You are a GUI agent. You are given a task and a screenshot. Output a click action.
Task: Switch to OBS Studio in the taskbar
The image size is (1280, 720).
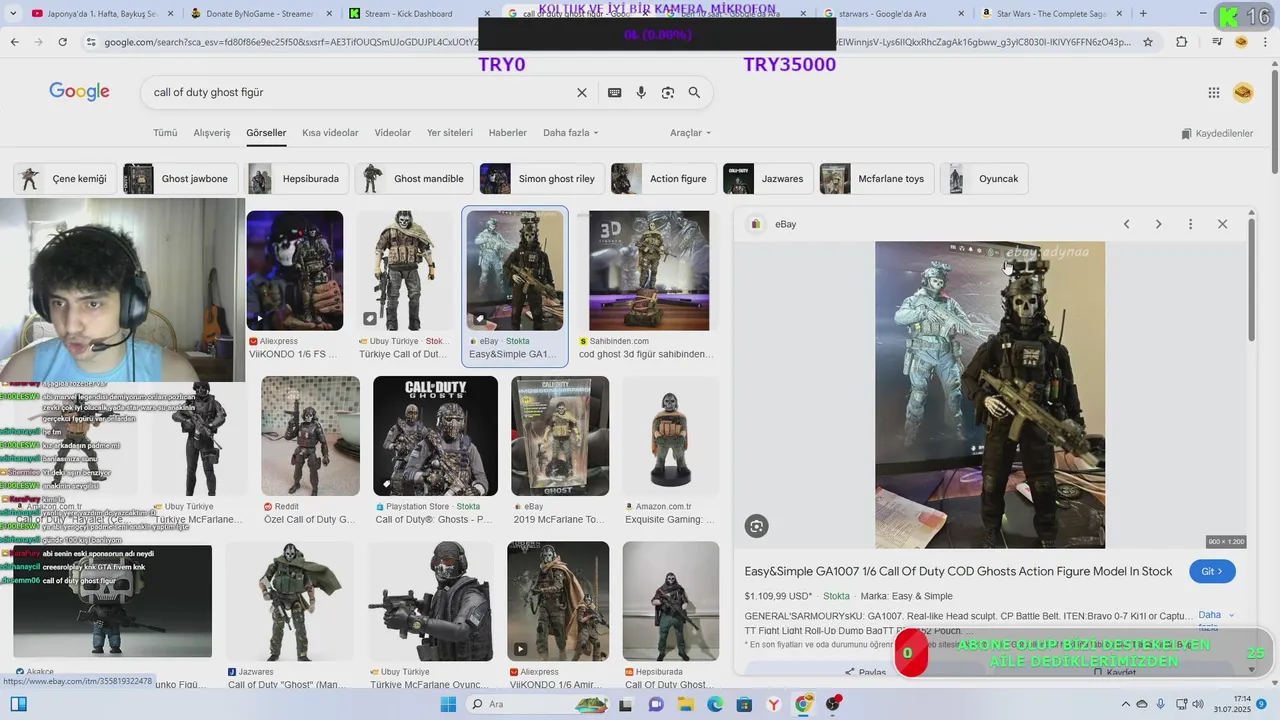833,704
